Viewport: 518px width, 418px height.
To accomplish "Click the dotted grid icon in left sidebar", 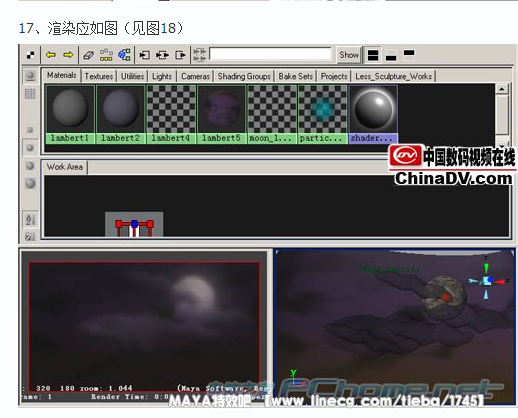I will click(30, 94).
